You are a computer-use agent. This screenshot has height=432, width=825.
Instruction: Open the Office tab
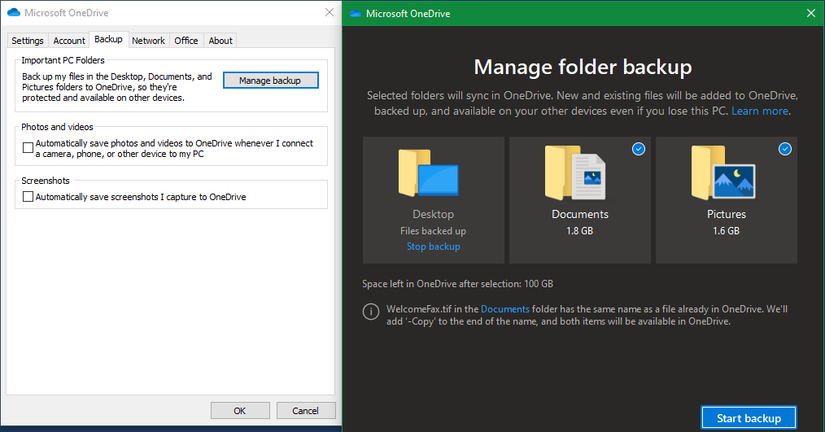pos(186,41)
